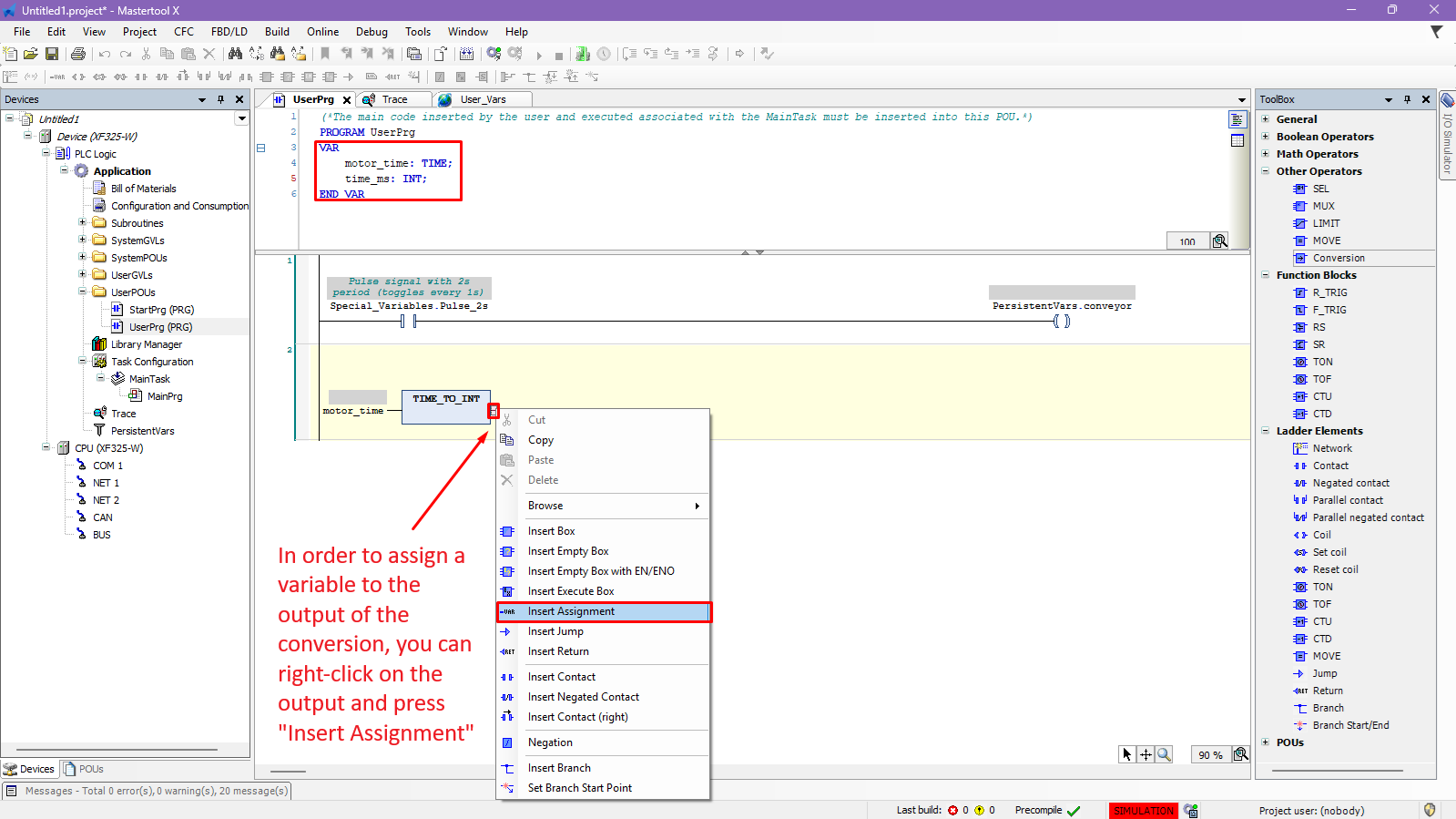Image resolution: width=1456 pixels, height=819 pixels.
Task: Click the Print icon in the toolbar
Action: tap(78, 55)
